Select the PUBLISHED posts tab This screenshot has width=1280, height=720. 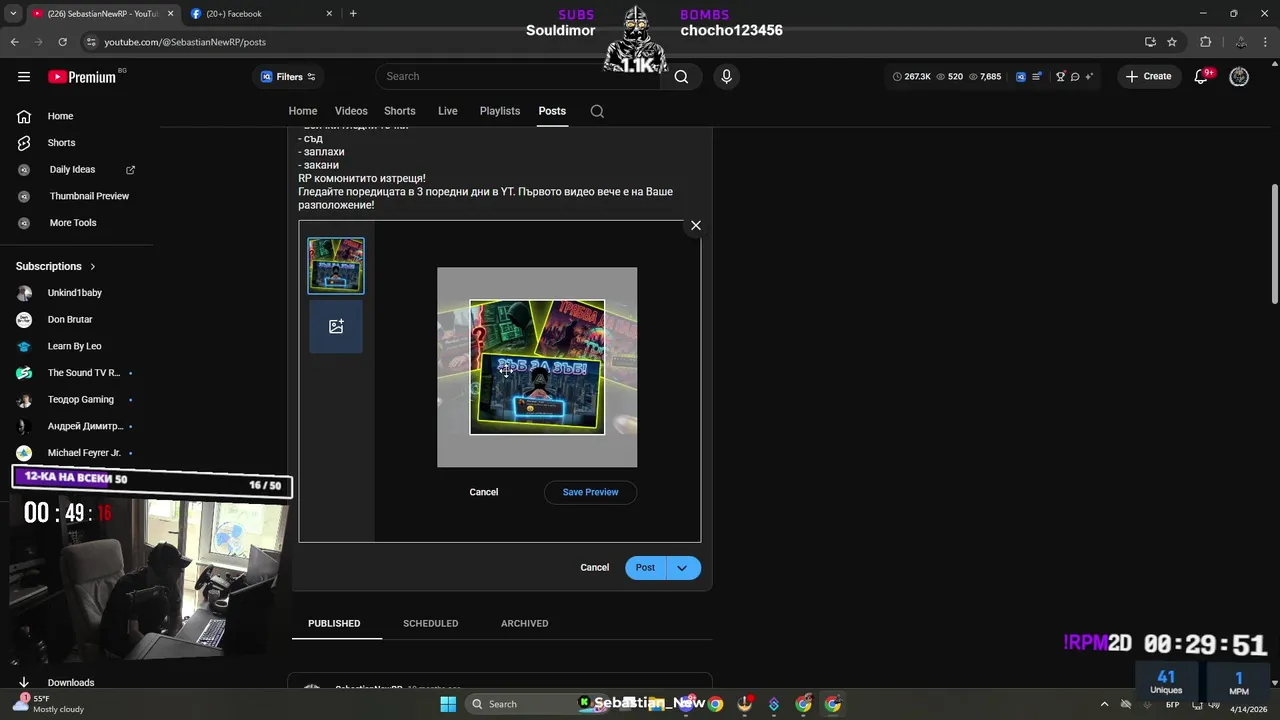pyautogui.click(x=334, y=623)
